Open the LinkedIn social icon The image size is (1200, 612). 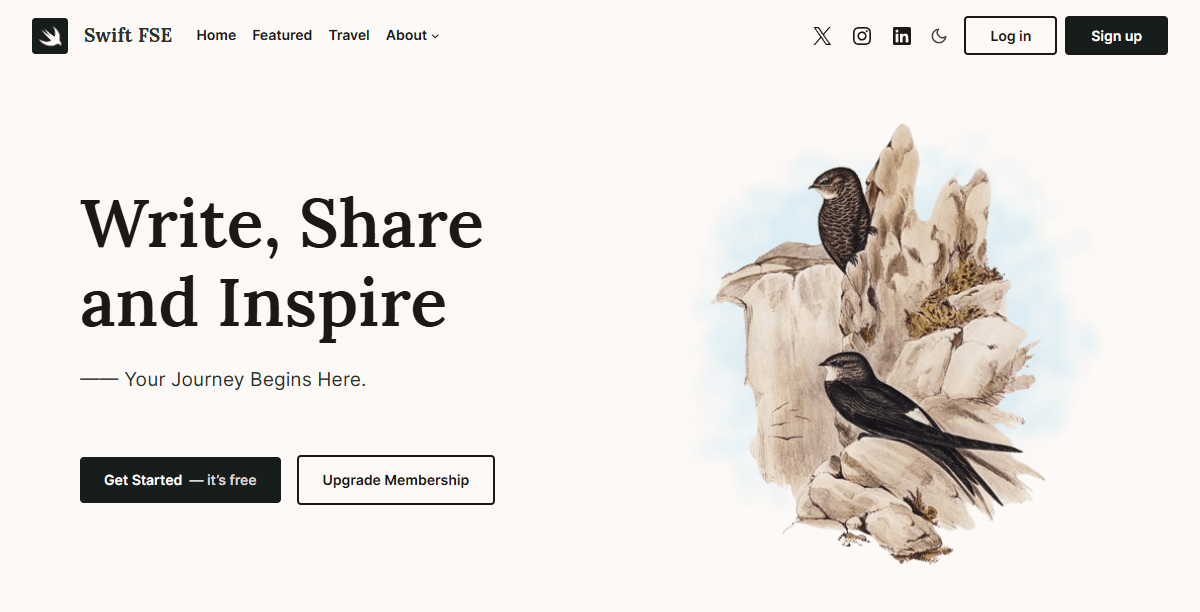pos(902,36)
